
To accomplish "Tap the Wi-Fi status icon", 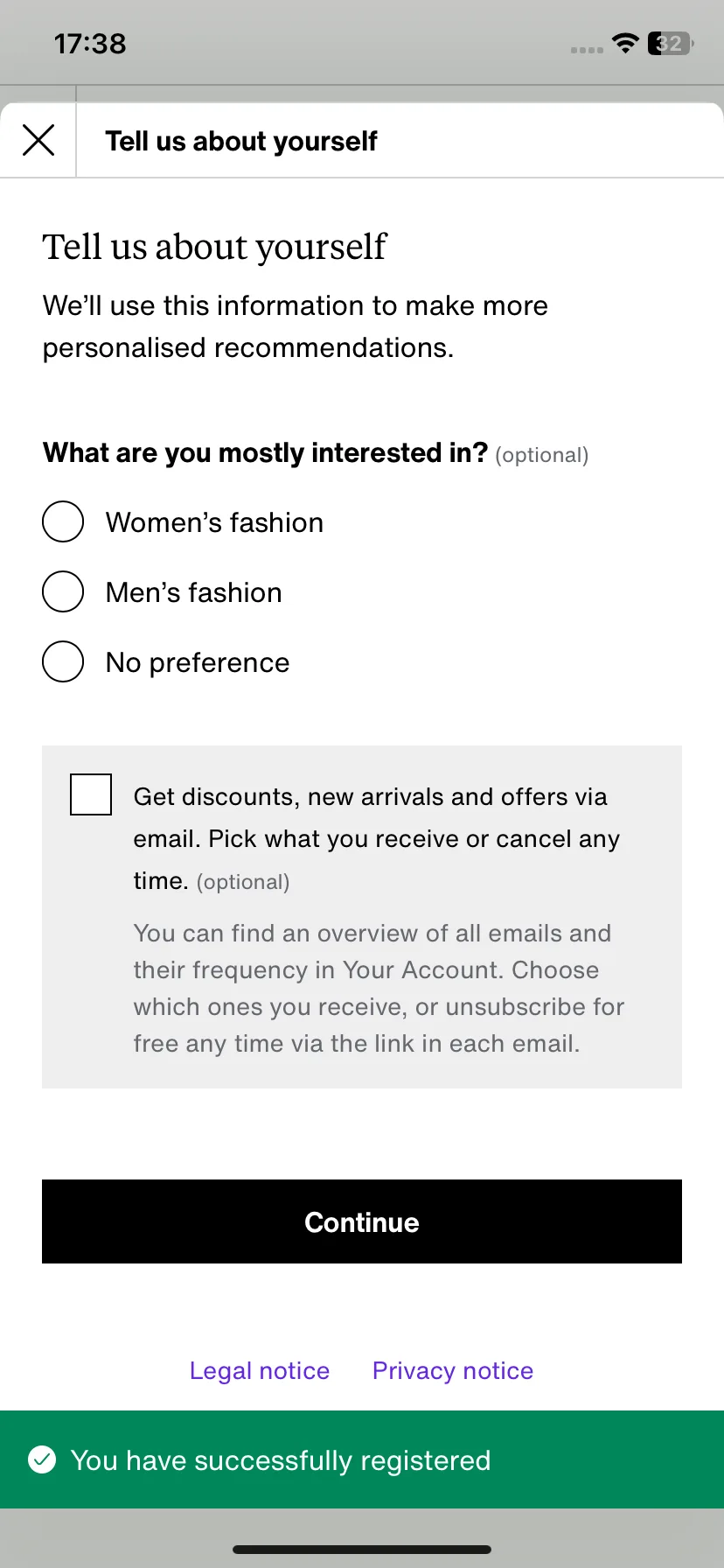I will (x=625, y=43).
